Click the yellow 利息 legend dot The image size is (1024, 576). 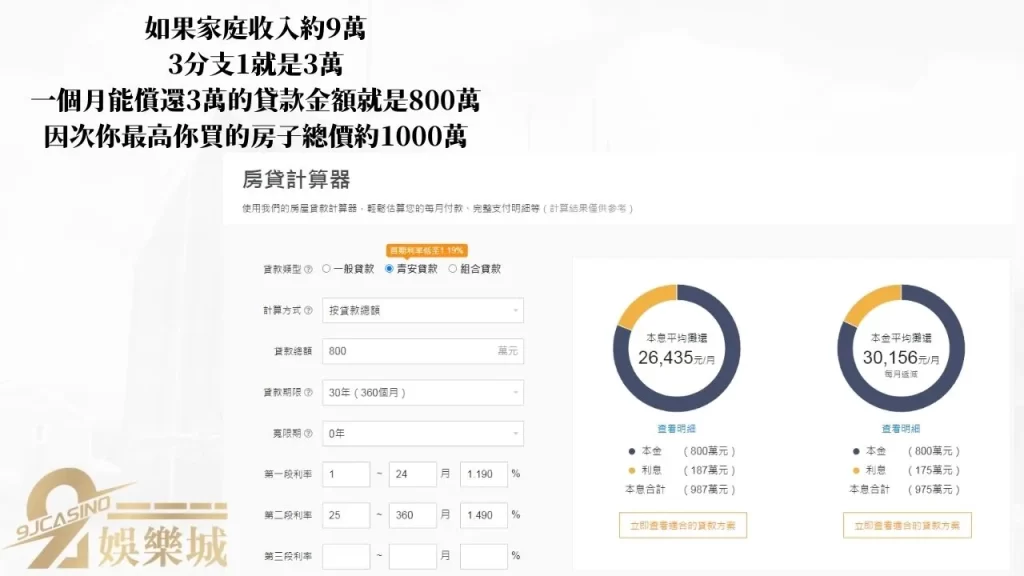tap(630, 470)
